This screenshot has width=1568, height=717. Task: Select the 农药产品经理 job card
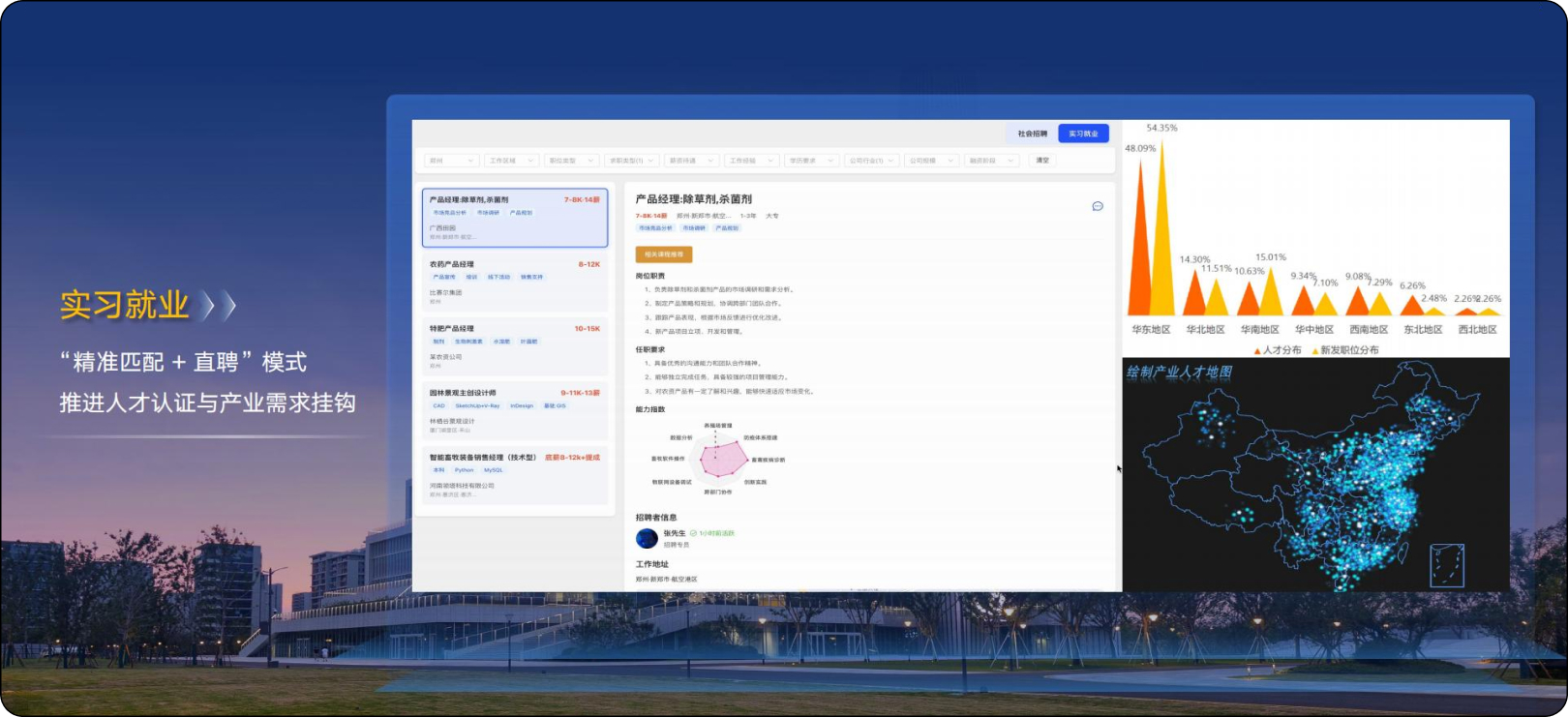point(515,281)
